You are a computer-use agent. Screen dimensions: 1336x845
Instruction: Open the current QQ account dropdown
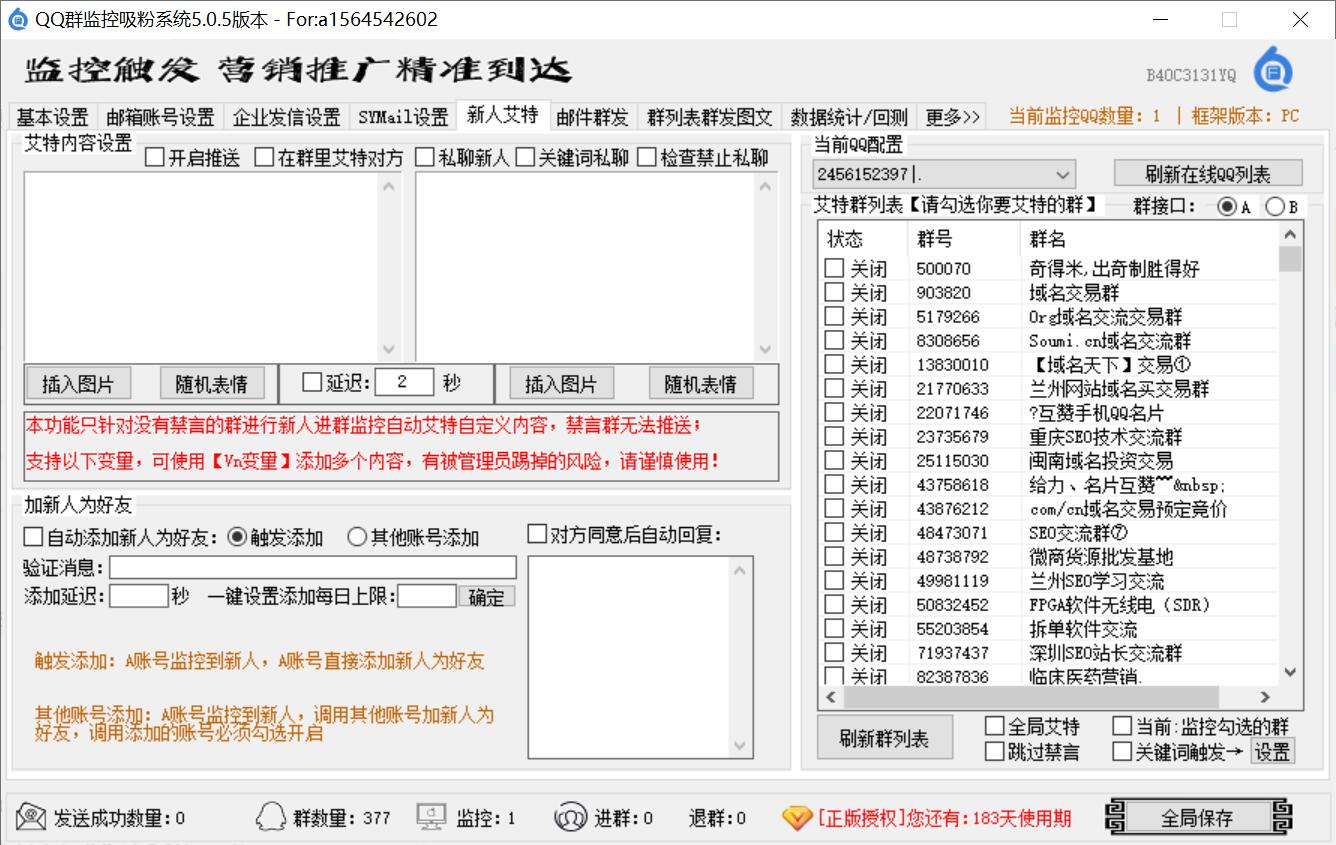[x=943, y=173]
